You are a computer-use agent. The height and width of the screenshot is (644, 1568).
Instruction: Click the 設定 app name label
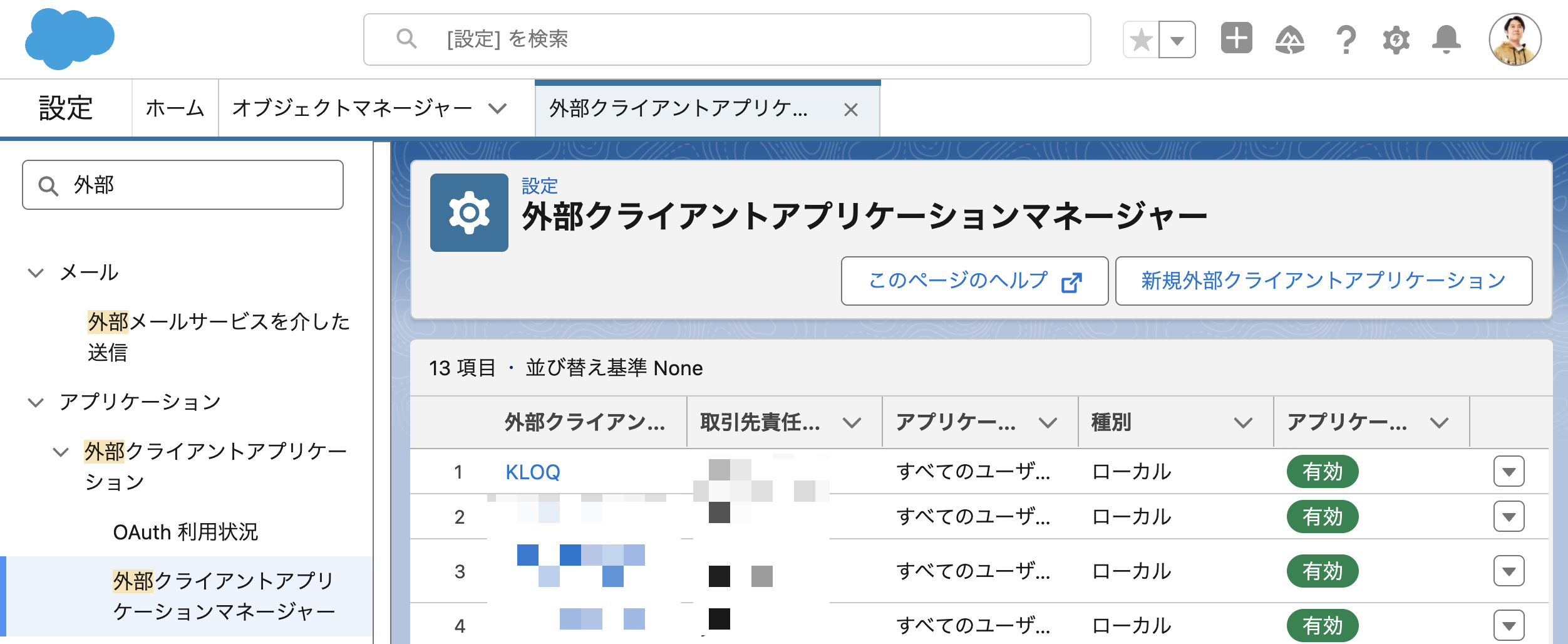pos(66,108)
